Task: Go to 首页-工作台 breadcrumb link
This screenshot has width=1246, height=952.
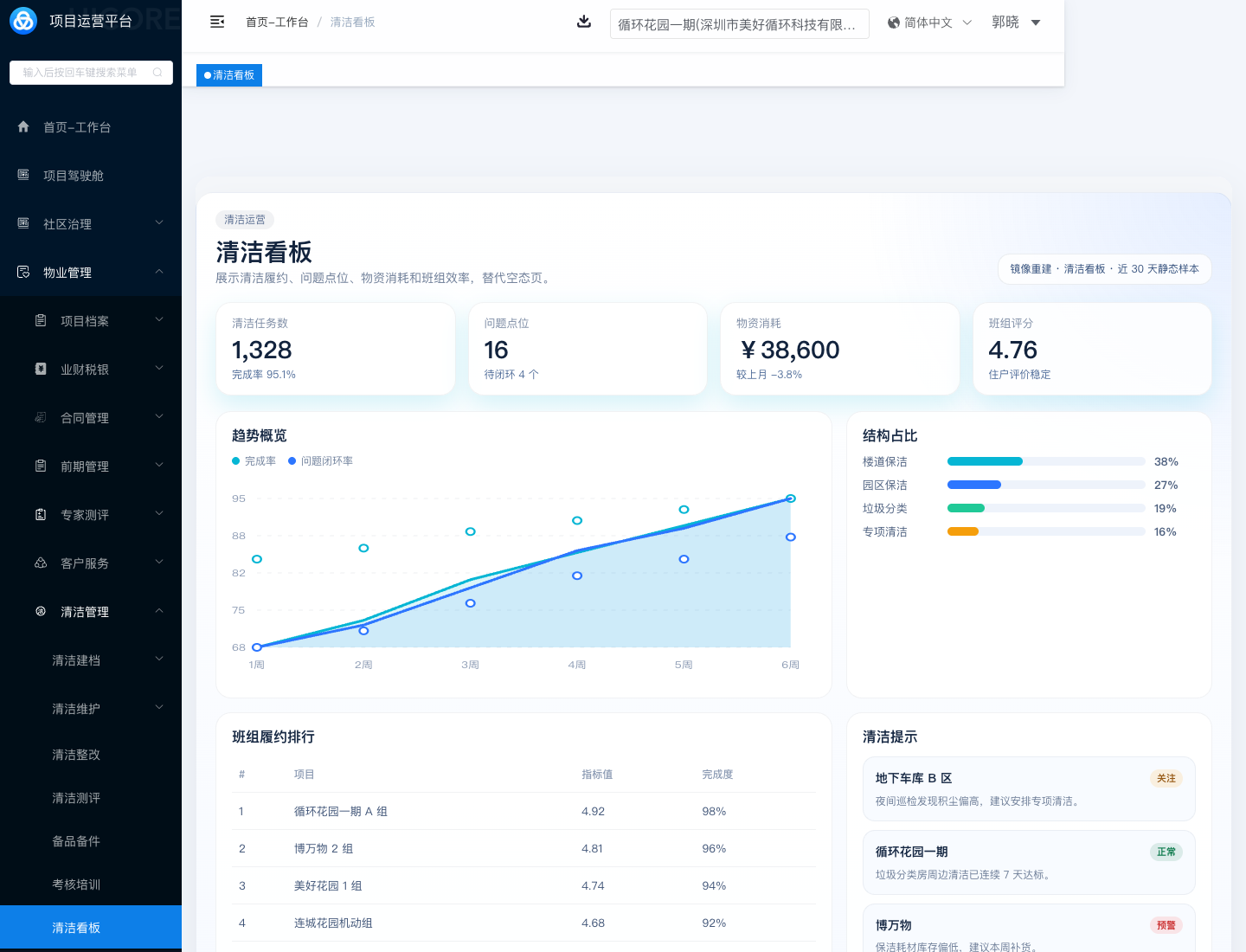Action: [277, 23]
